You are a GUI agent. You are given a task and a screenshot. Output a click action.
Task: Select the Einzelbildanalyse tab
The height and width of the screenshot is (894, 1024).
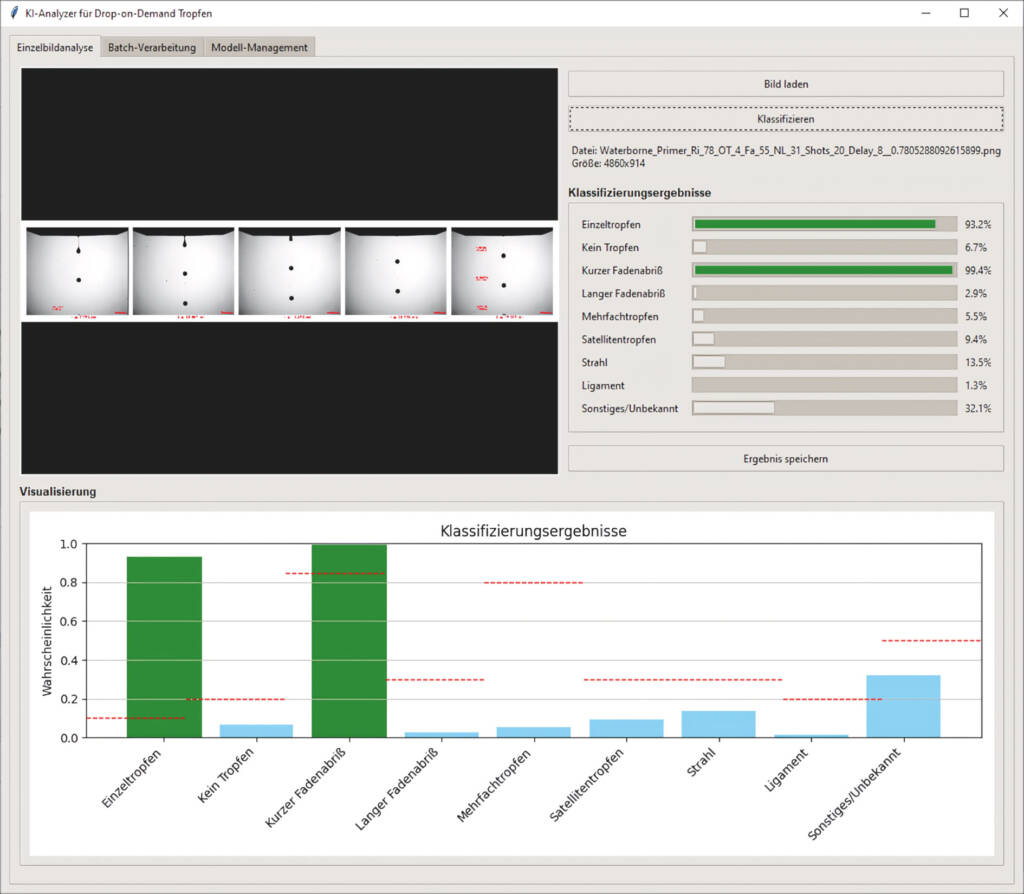point(55,47)
